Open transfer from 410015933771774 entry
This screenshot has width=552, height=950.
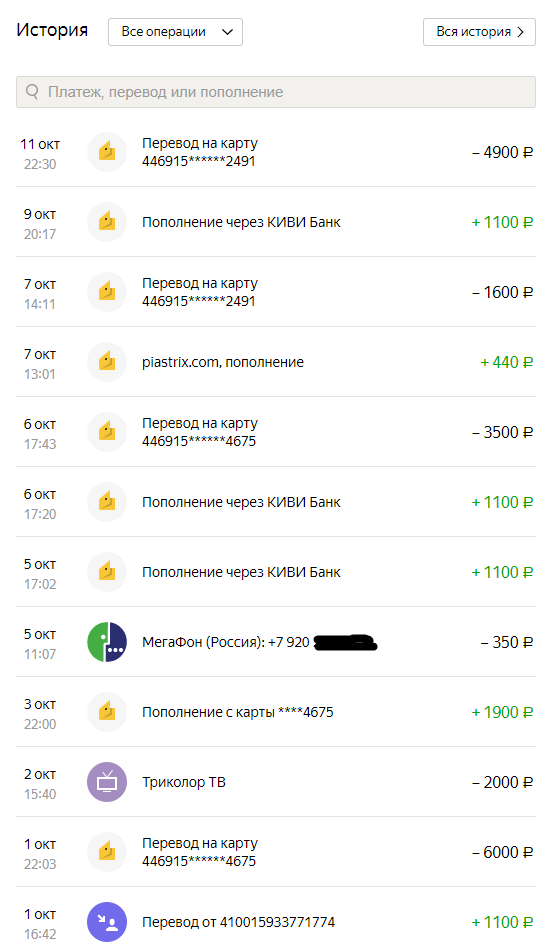276,922
